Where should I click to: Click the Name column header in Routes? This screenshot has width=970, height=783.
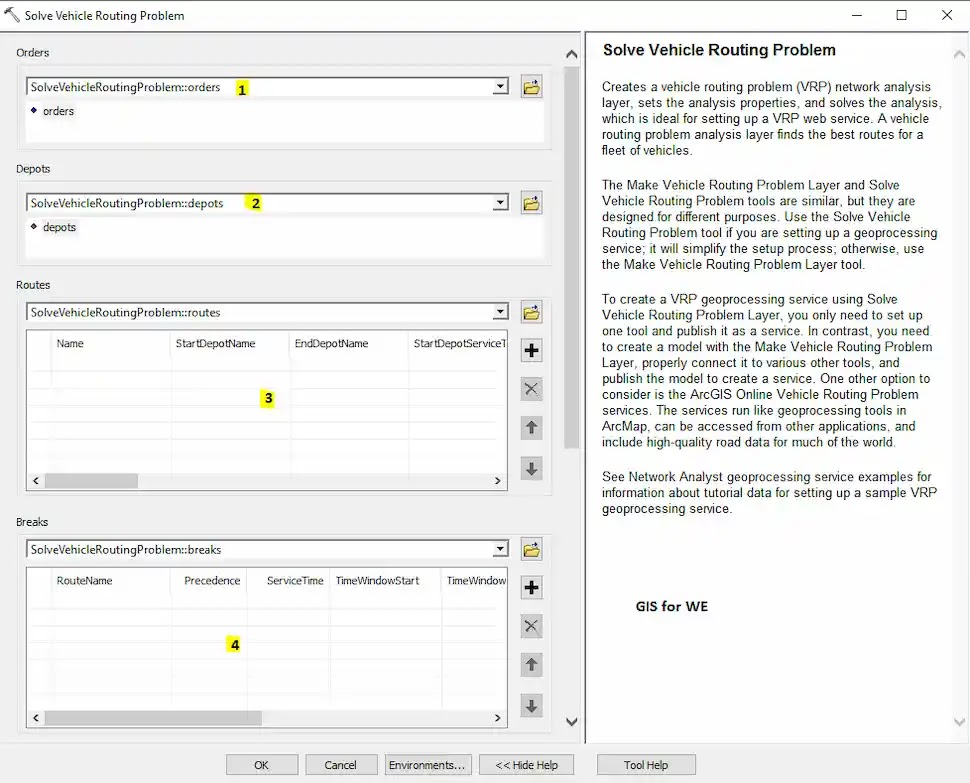[110, 343]
